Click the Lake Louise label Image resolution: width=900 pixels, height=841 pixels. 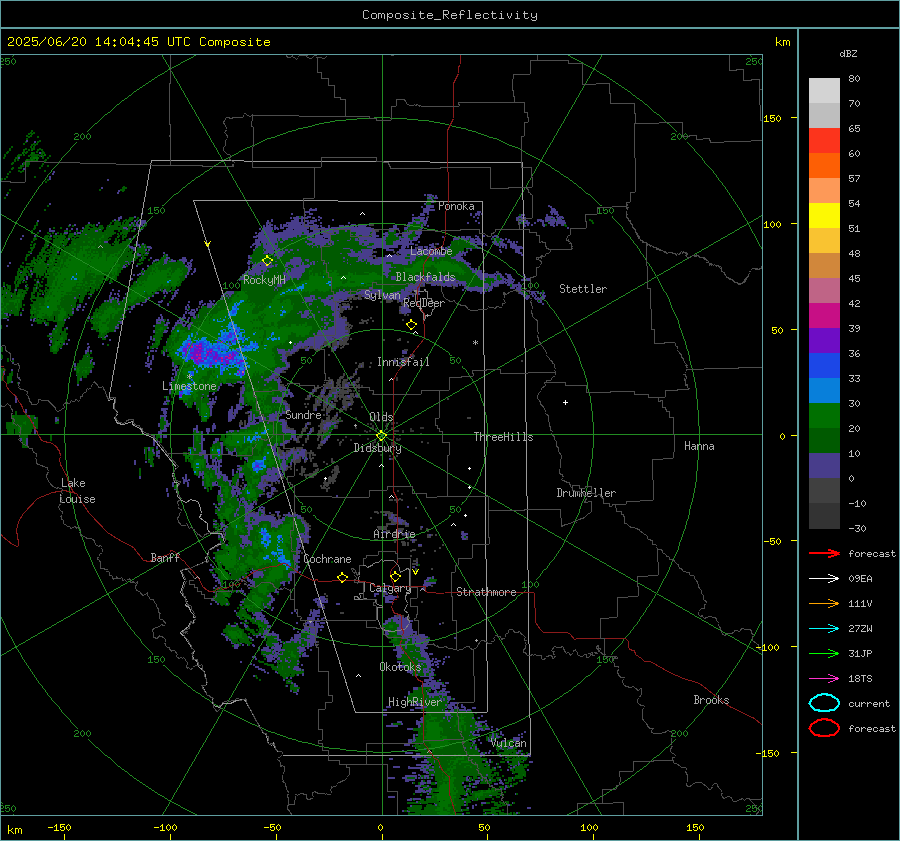pyautogui.click(x=77, y=491)
